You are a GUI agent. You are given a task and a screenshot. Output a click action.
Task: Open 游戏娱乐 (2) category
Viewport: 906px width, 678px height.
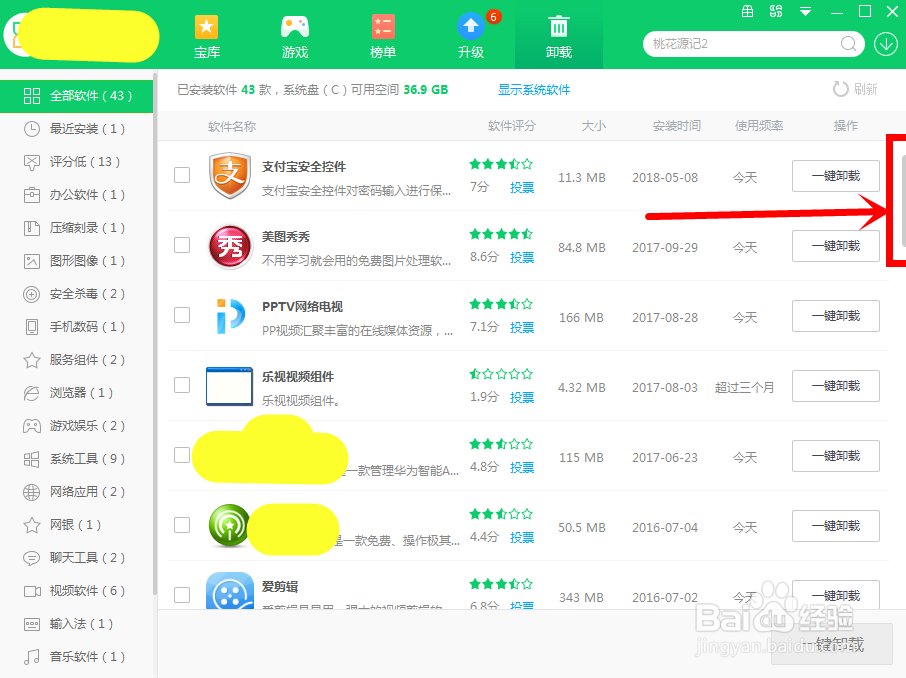point(76,426)
